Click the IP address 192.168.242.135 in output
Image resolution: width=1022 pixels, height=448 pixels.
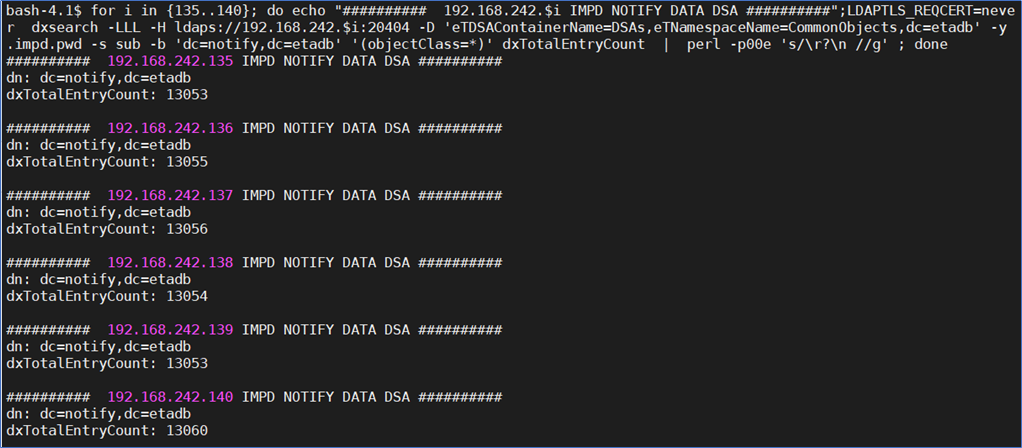170,61
